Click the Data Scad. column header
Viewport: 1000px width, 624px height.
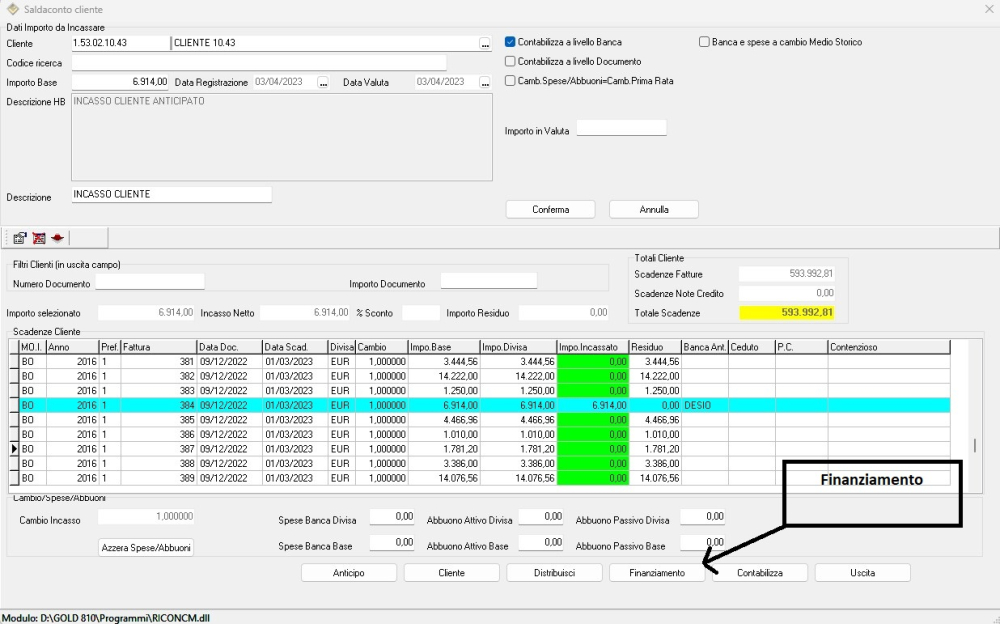click(294, 347)
